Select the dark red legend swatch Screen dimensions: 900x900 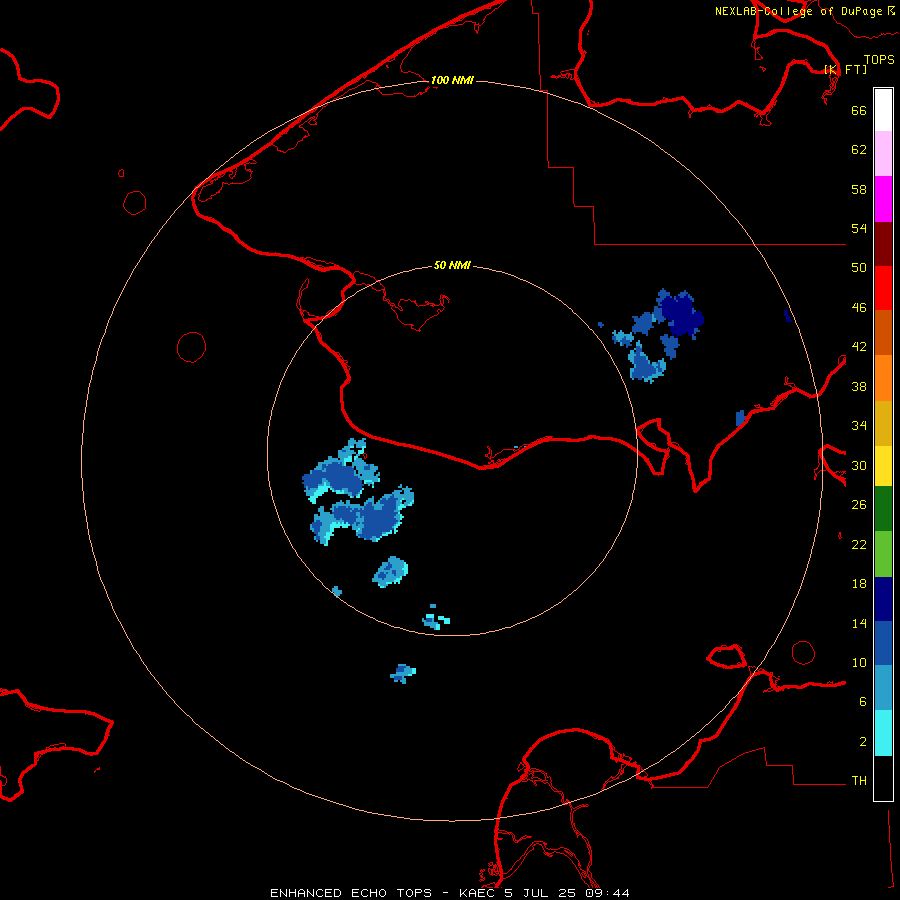tap(883, 243)
